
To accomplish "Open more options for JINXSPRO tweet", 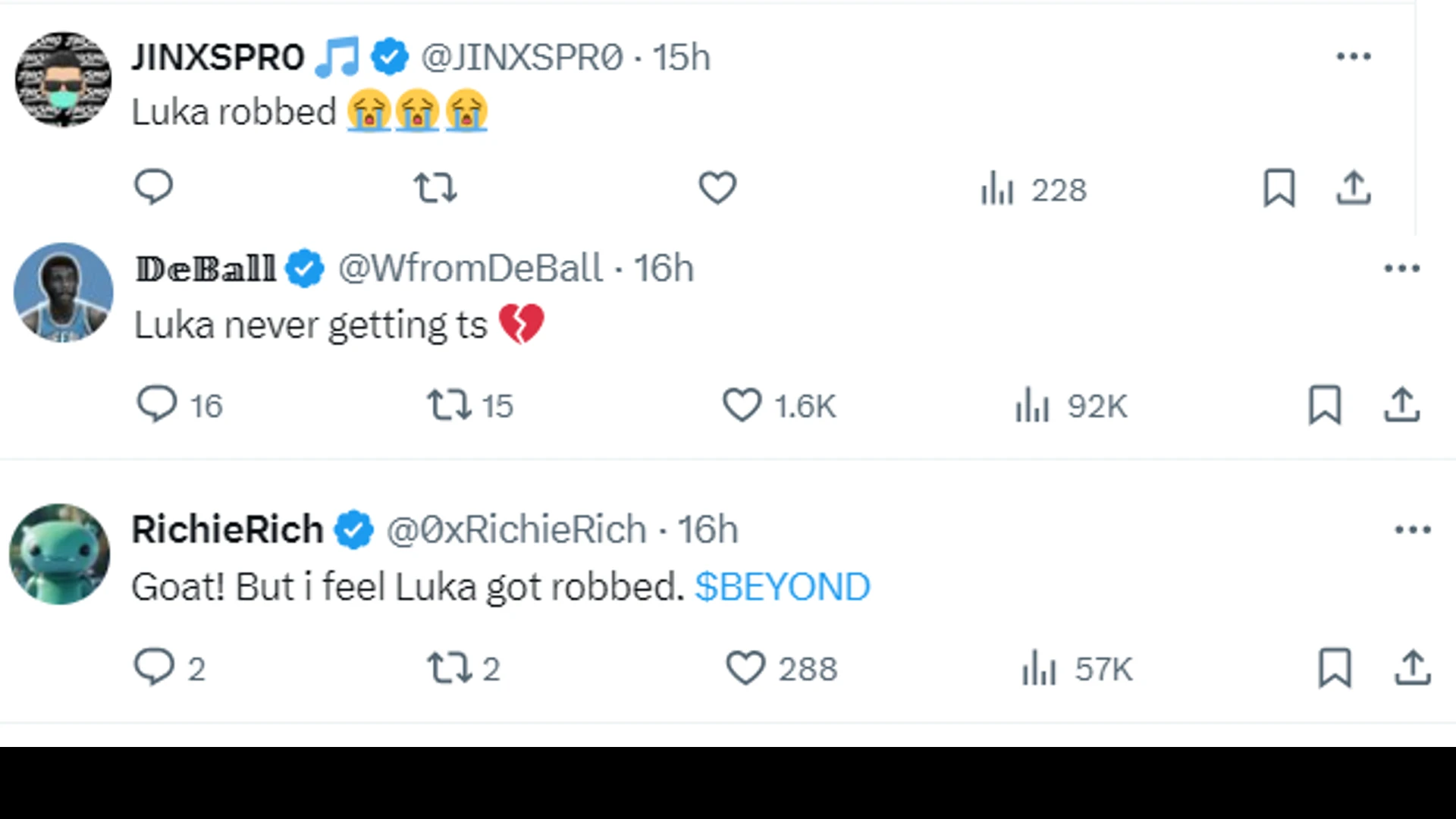I will coord(1354,56).
